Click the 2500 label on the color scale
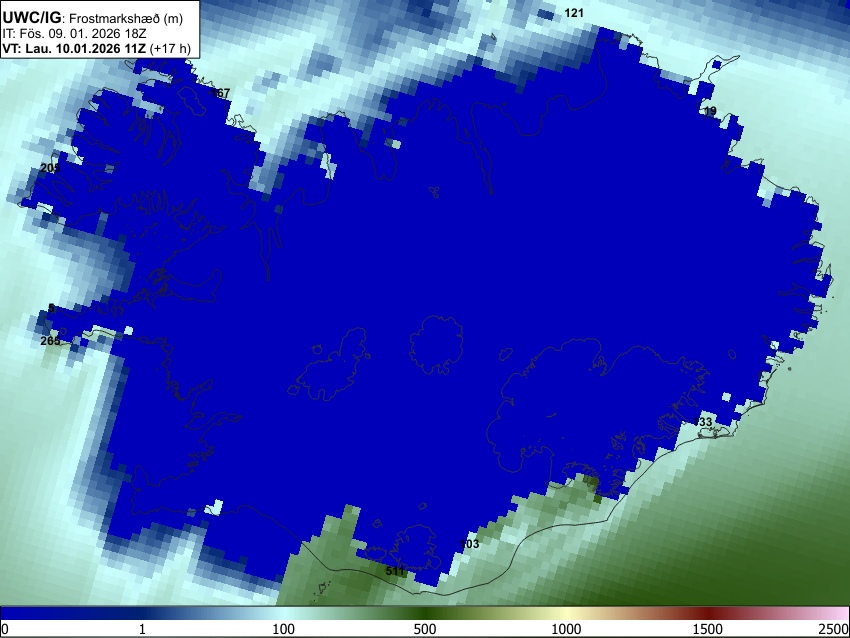The image size is (850, 638). [834, 629]
